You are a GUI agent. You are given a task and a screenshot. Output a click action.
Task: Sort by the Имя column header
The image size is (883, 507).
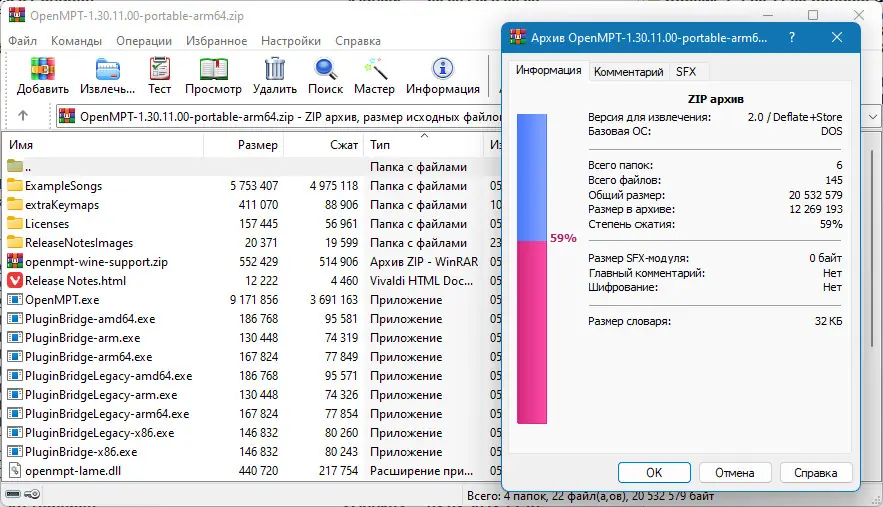point(102,145)
